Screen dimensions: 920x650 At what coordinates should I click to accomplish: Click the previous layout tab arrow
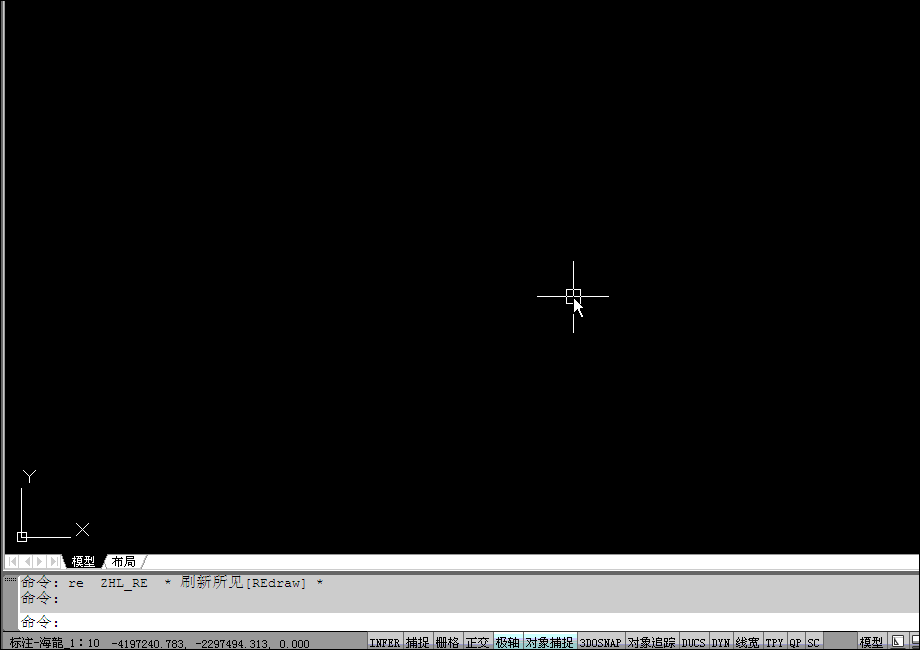[x=27, y=561]
